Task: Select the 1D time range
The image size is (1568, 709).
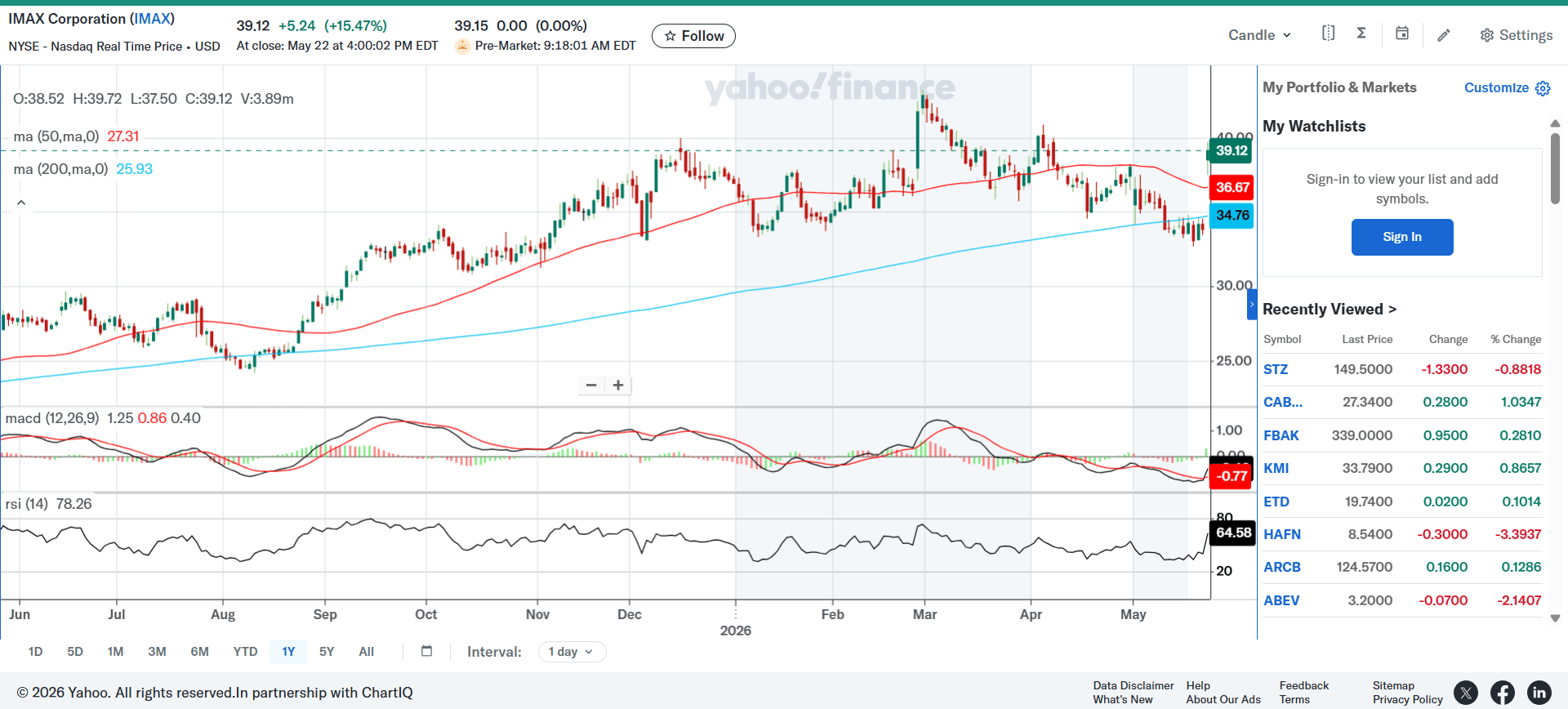Action: coord(35,652)
